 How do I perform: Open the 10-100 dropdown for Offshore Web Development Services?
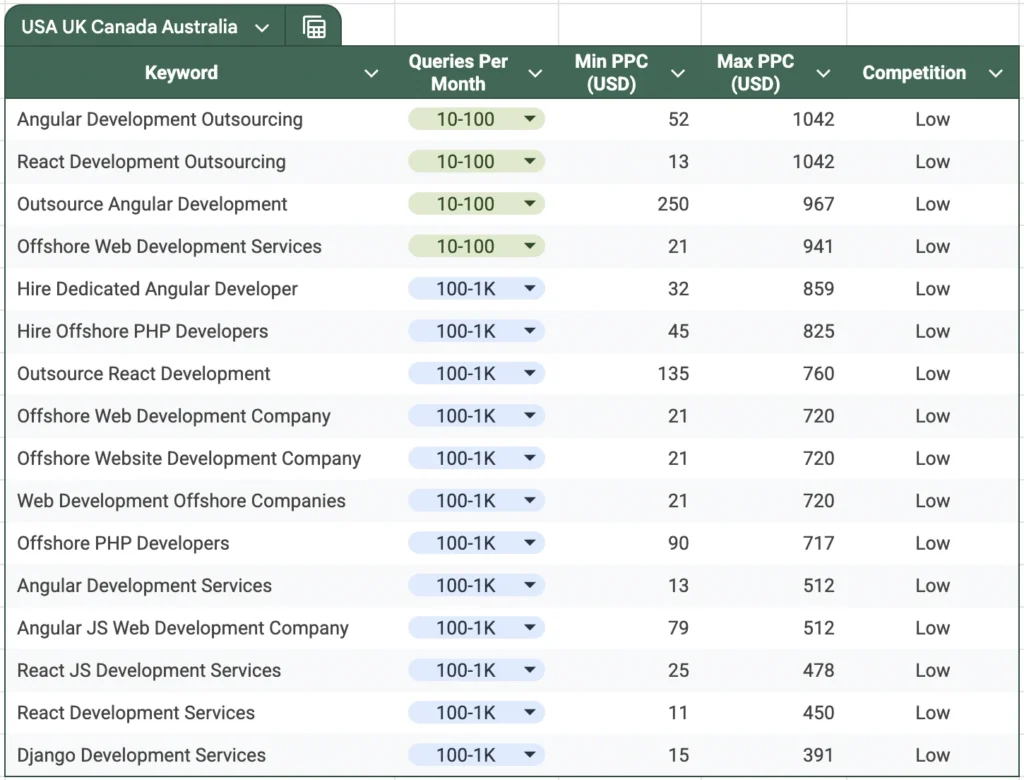tap(529, 246)
